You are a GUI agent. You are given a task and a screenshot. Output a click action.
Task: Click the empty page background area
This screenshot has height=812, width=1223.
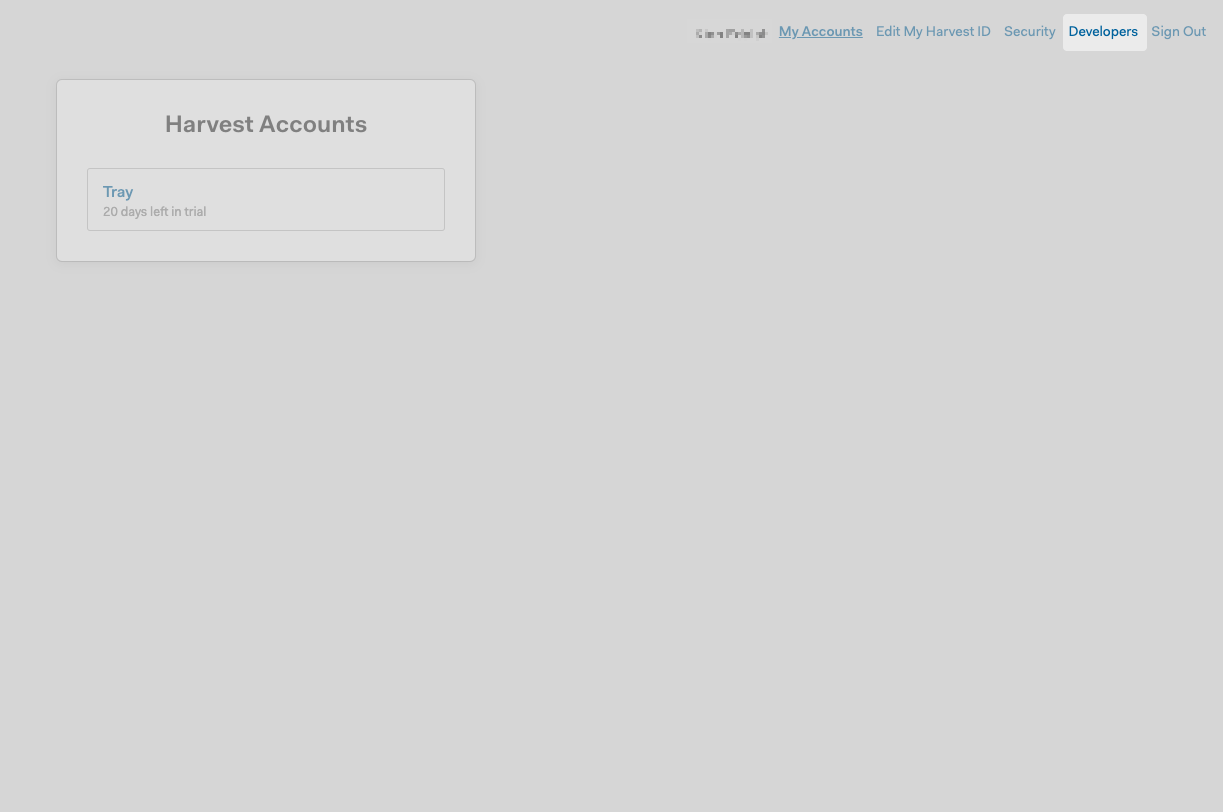point(800,500)
